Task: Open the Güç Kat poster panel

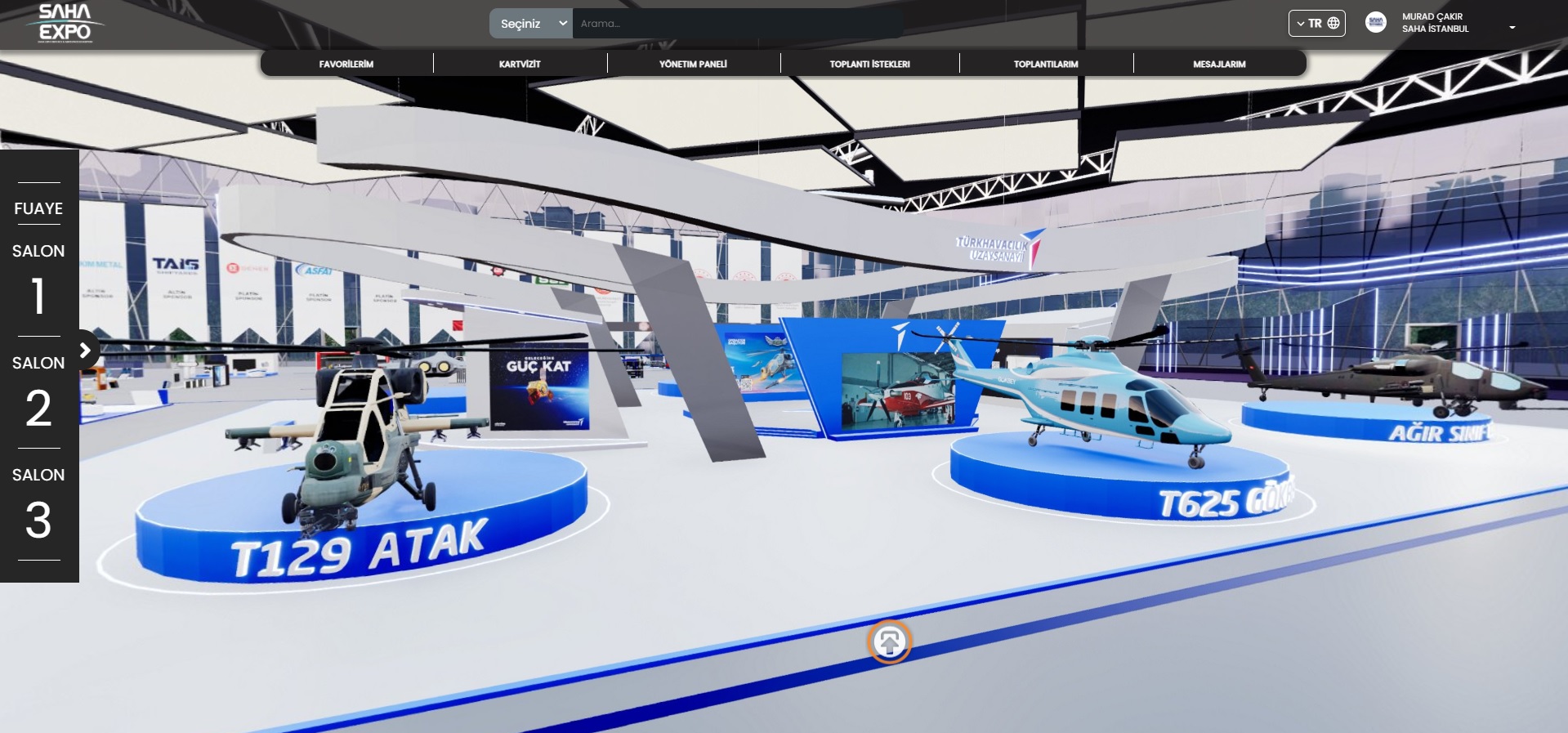Action: pyautogui.click(x=540, y=388)
